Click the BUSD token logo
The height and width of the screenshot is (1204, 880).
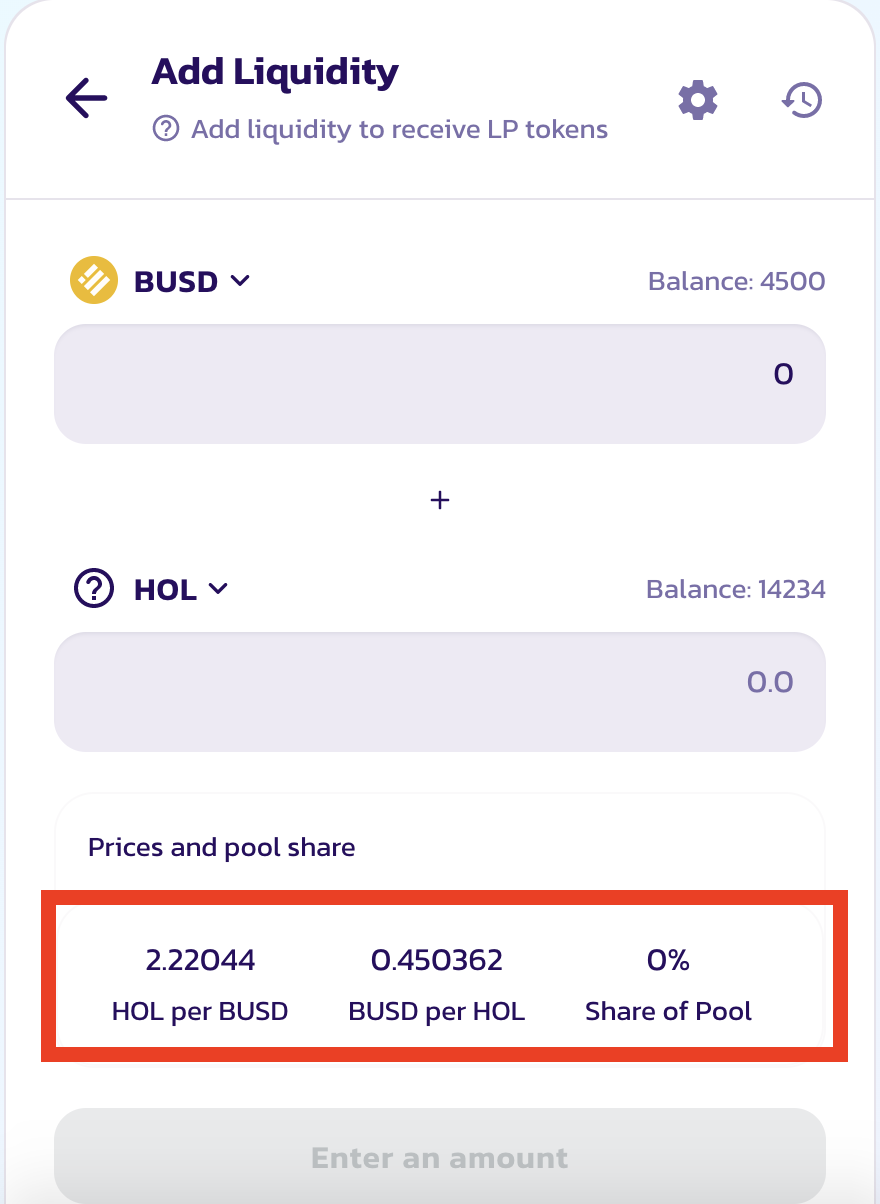pyautogui.click(x=94, y=281)
